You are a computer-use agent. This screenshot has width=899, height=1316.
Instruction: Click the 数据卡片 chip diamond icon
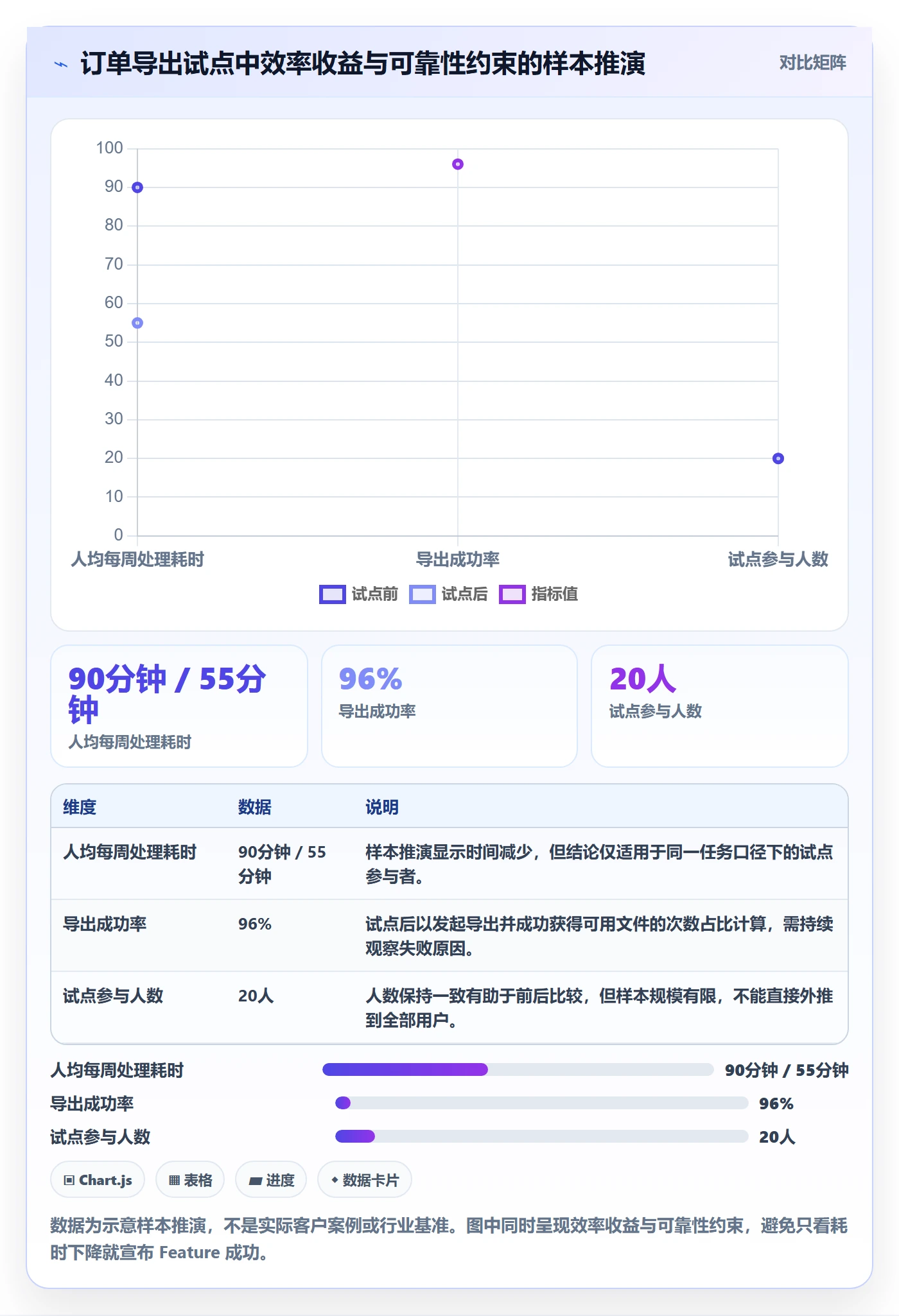(x=335, y=1180)
